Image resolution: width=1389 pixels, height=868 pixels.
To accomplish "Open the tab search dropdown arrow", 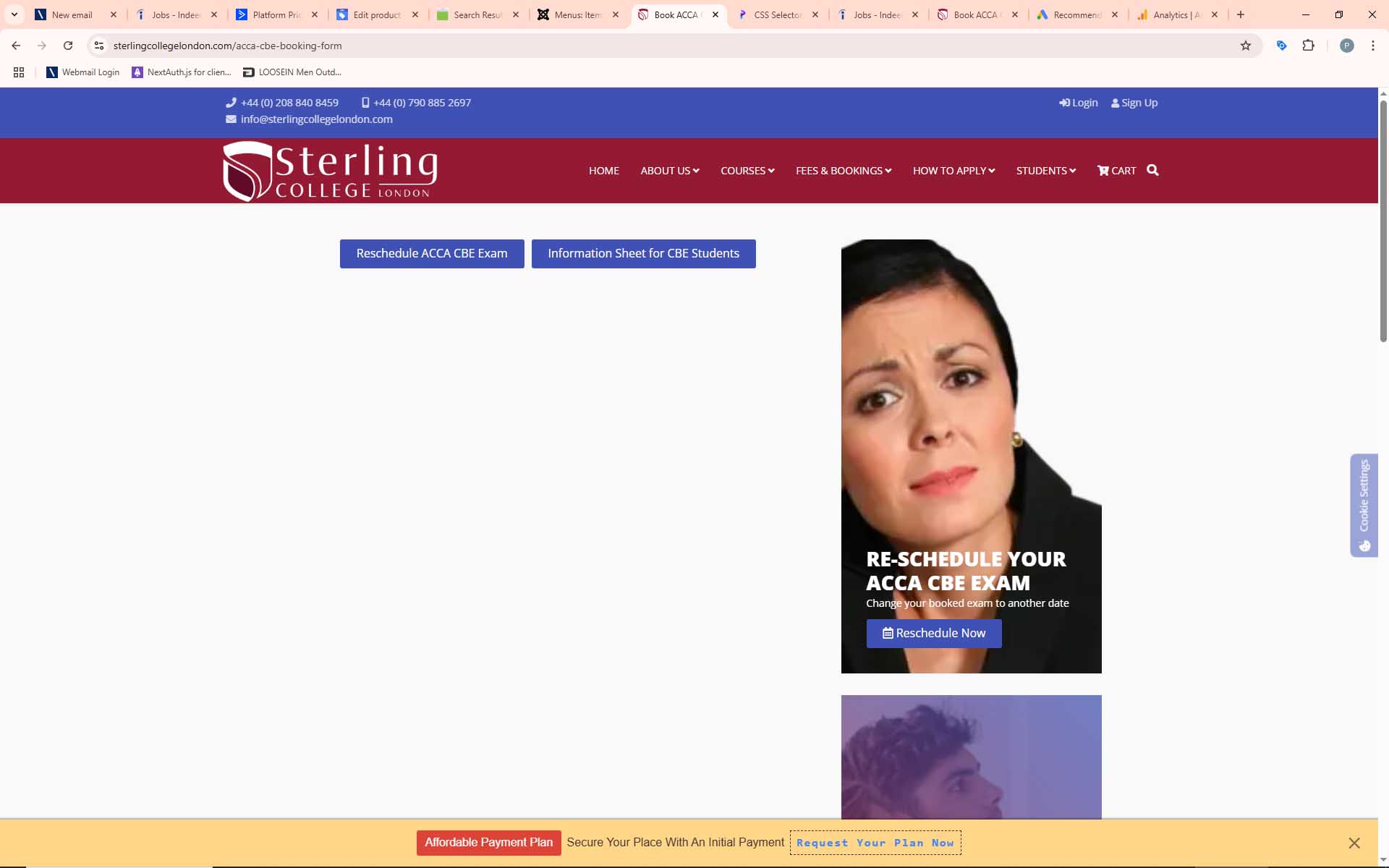I will (x=14, y=14).
